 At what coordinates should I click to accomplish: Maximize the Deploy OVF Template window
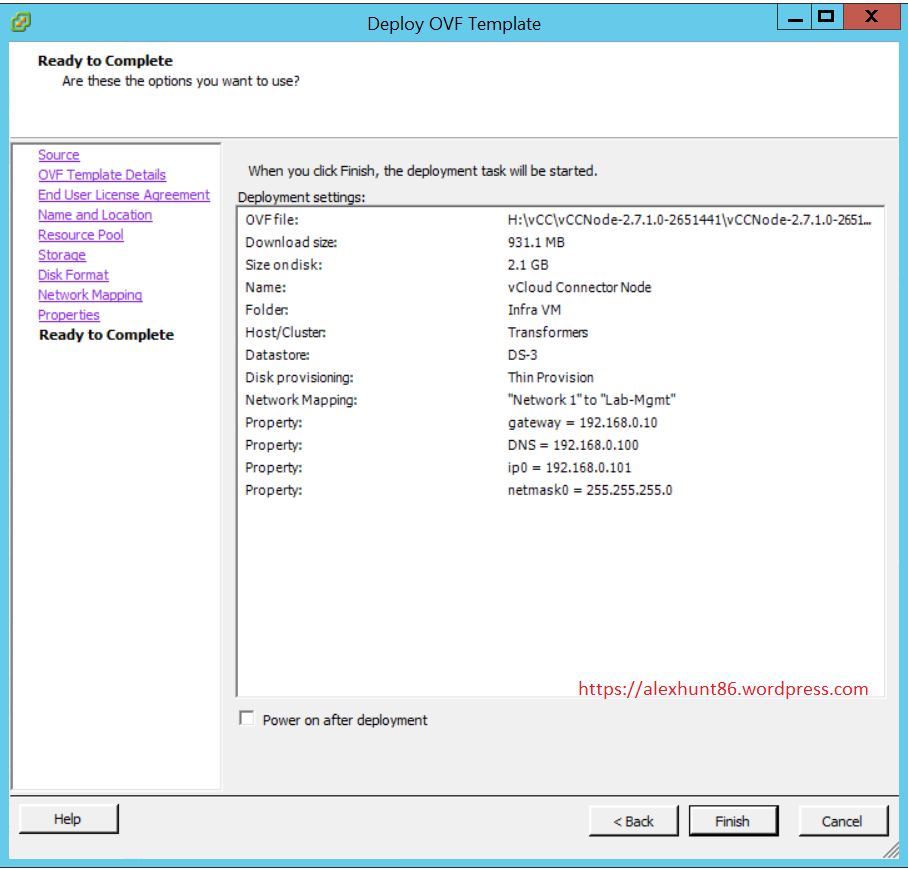(827, 17)
